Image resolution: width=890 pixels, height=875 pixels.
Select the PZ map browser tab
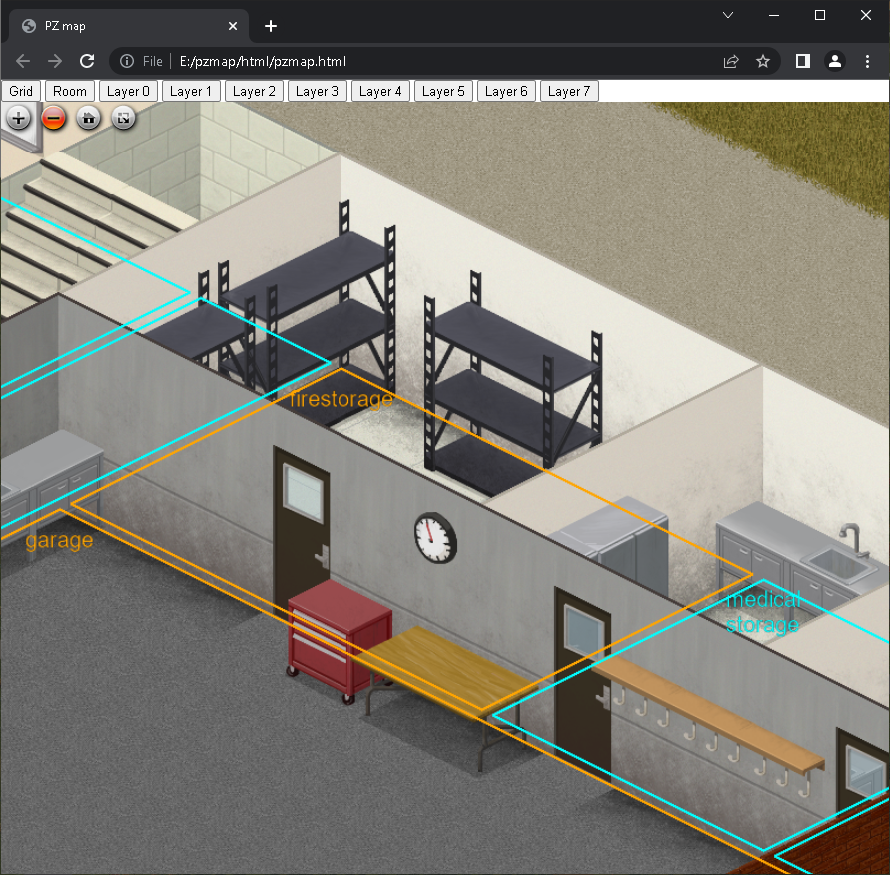(x=129, y=26)
